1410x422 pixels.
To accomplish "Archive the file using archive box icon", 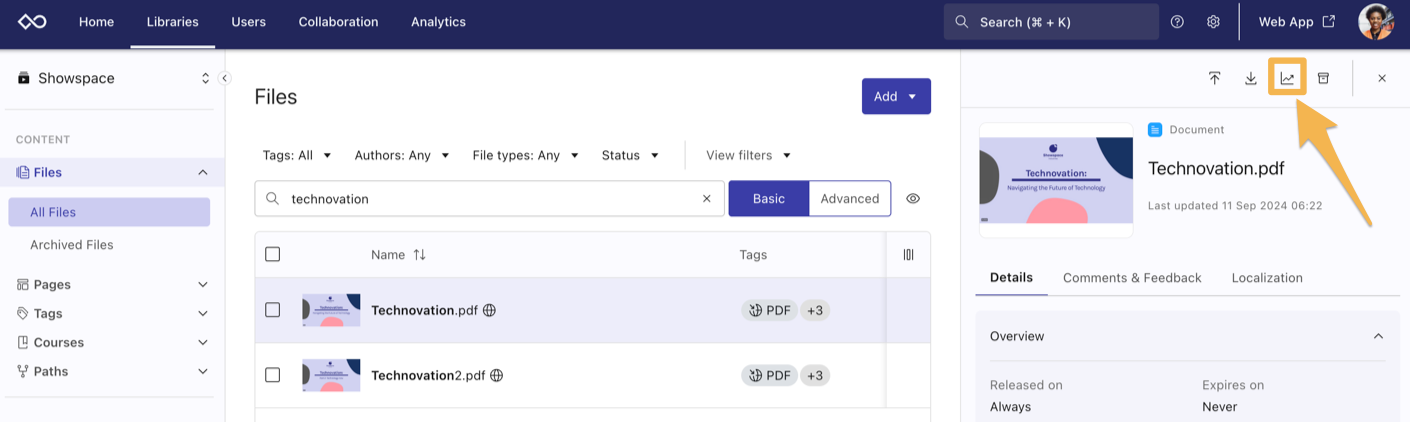I will point(1323,78).
